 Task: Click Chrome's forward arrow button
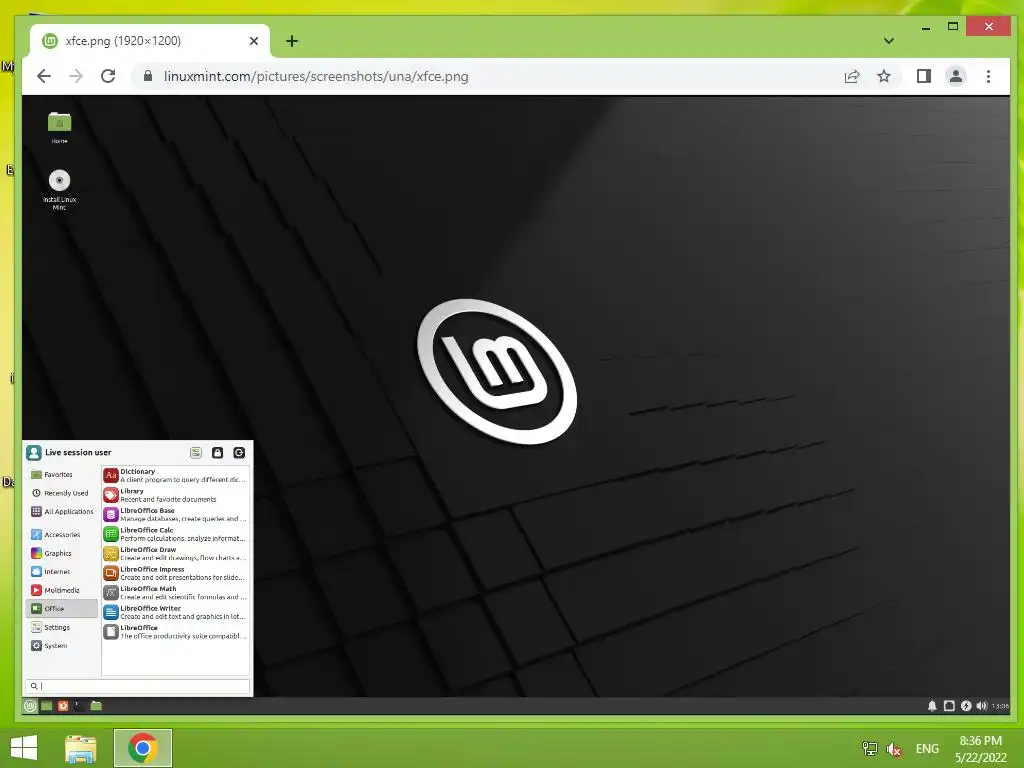pyautogui.click(x=76, y=76)
